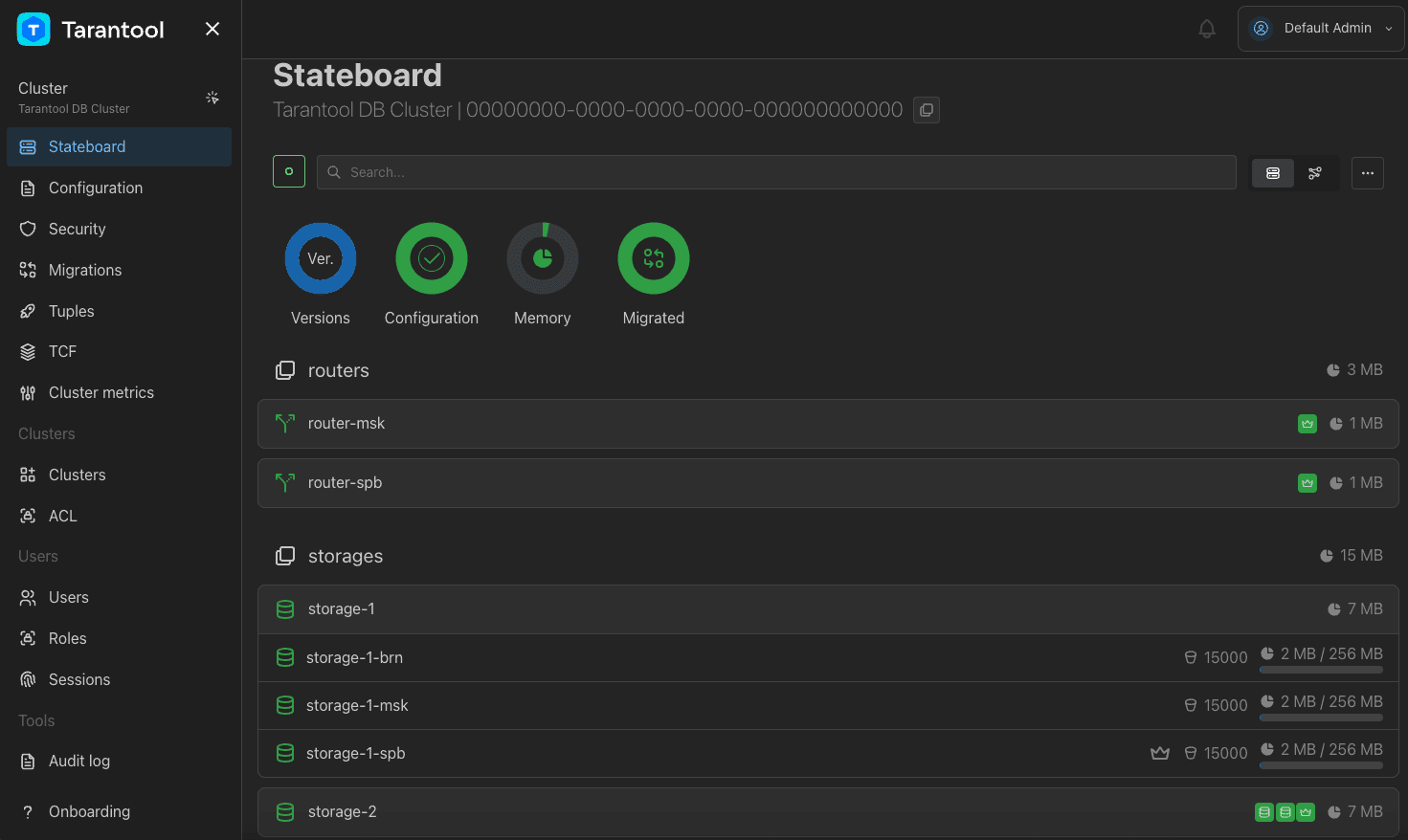Open the ACL page
The width and height of the screenshot is (1408, 840).
119,516
